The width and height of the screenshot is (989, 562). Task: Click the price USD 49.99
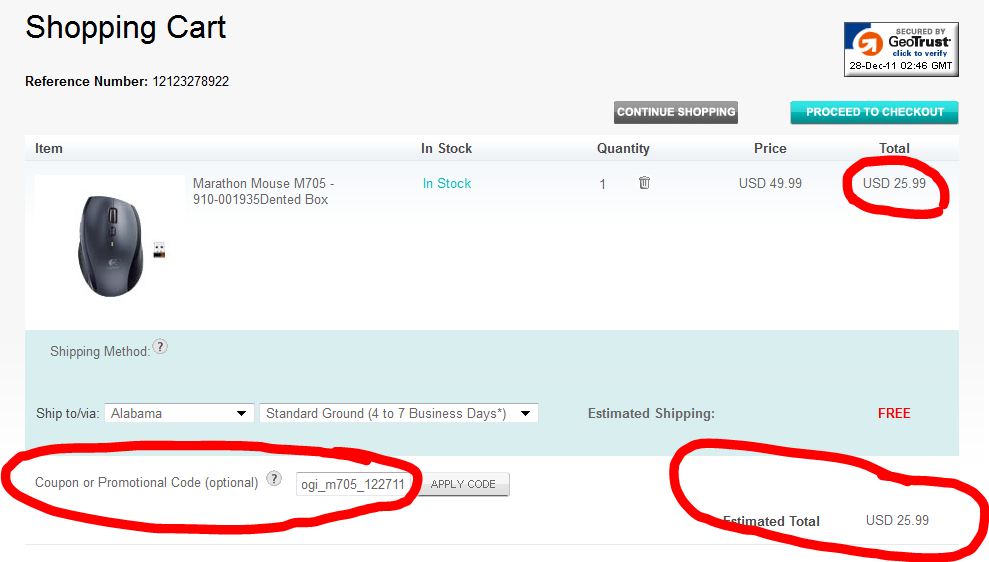coord(770,184)
